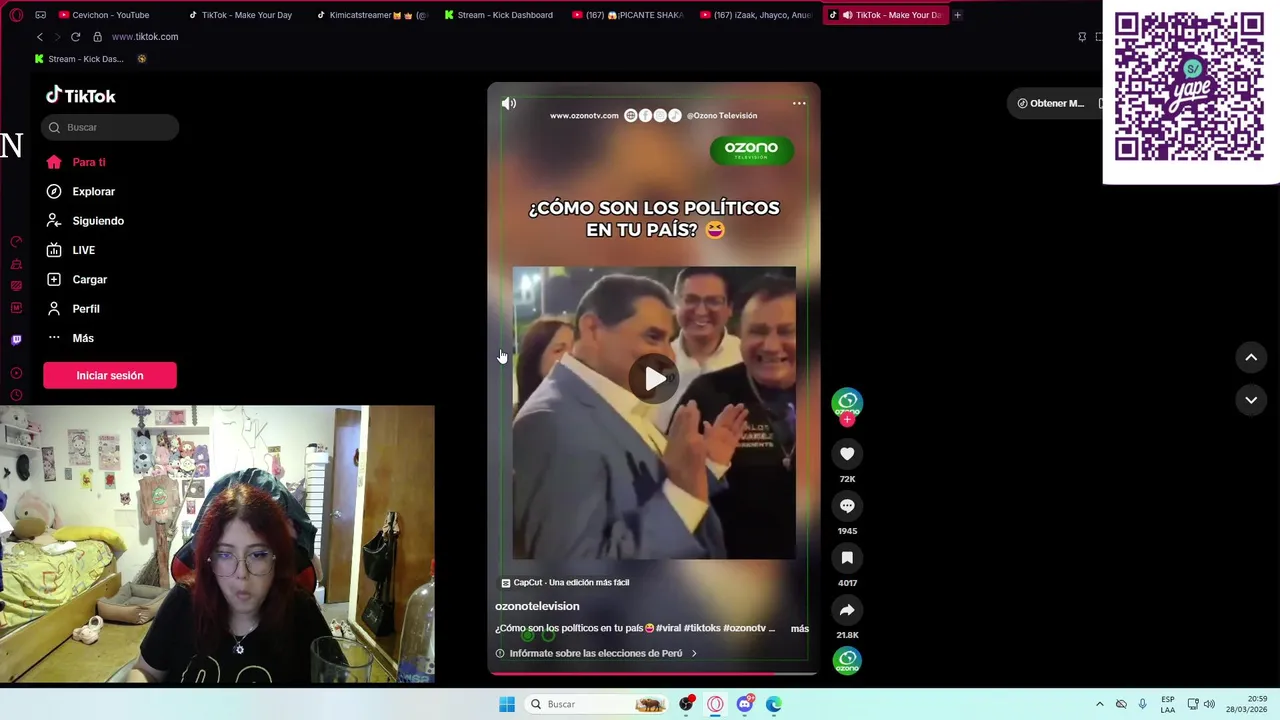Play the paused TikTok video
1280x720 pixels.
click(654, 378)
